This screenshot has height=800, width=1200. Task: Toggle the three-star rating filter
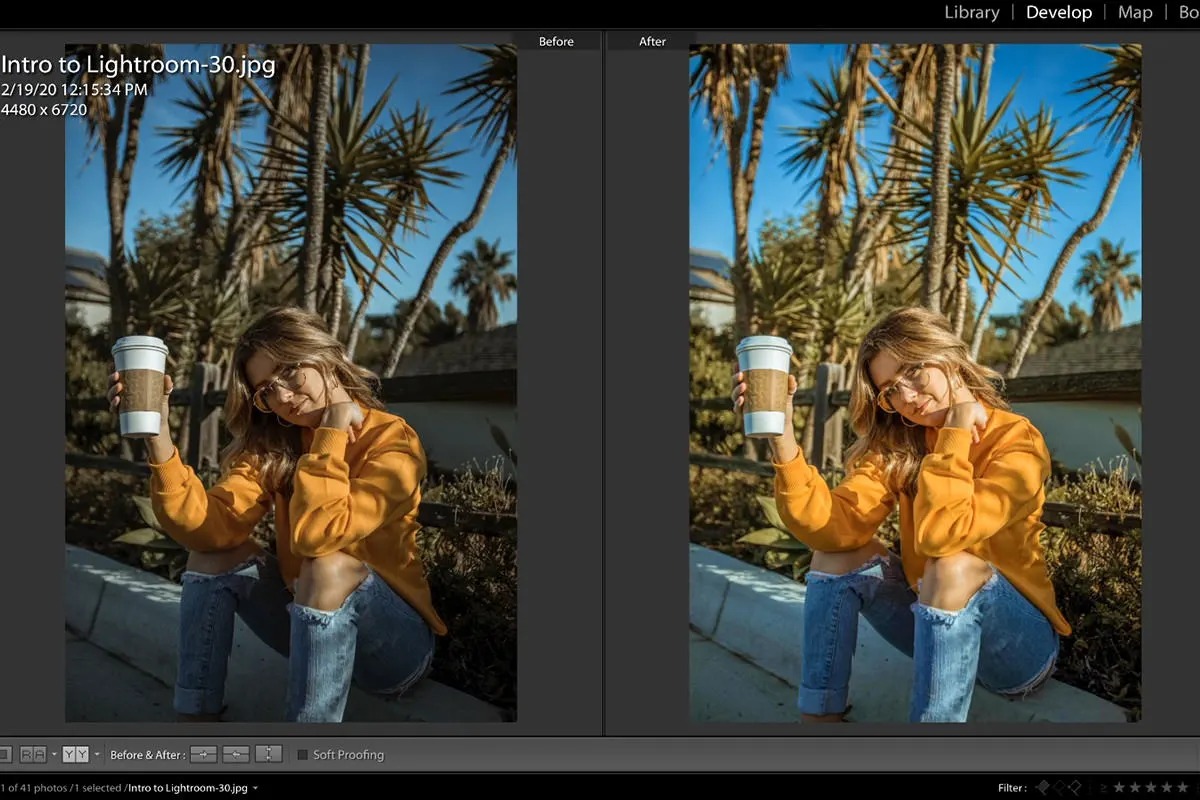[x=1150, y=787]
